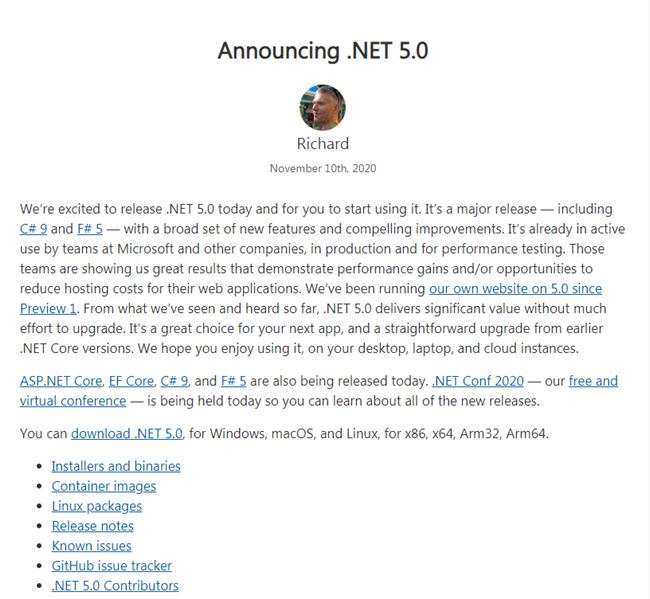Click Richard's author avatar photo
650x599 pixels.
pos(323,107)
